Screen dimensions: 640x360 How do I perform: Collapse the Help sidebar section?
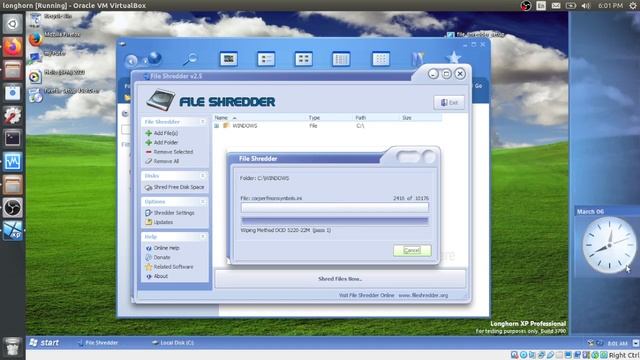(x=202, y=237)
